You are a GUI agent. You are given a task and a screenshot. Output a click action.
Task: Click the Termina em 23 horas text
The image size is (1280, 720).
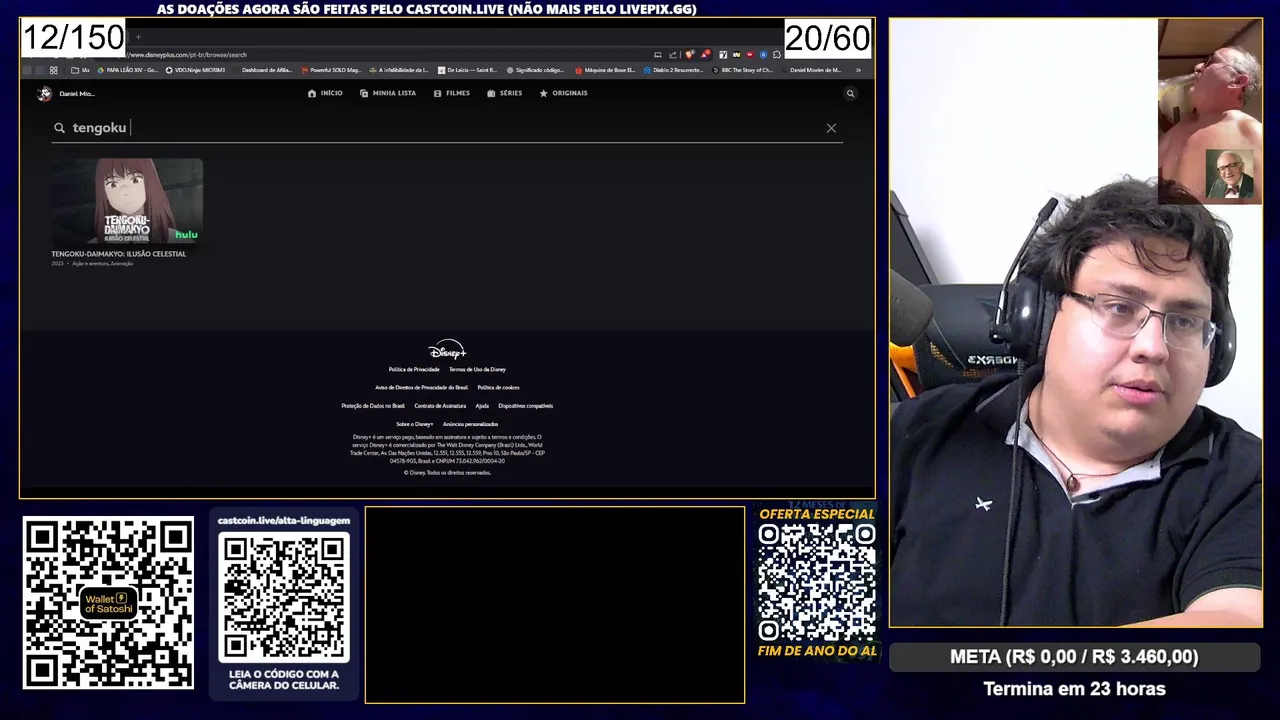(x=1074, y=689)
